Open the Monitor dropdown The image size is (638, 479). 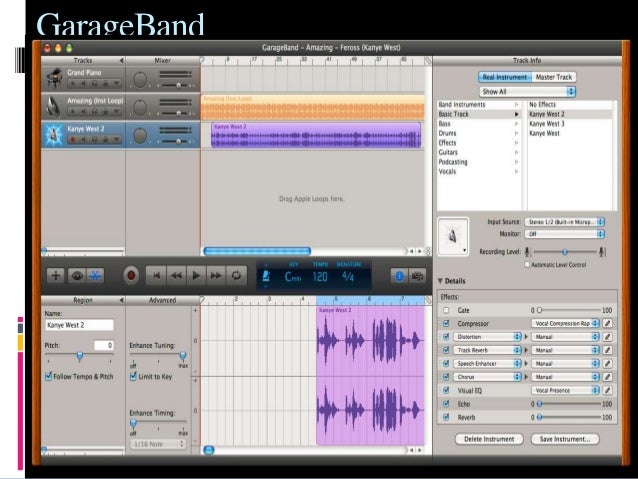coord(564,234)
